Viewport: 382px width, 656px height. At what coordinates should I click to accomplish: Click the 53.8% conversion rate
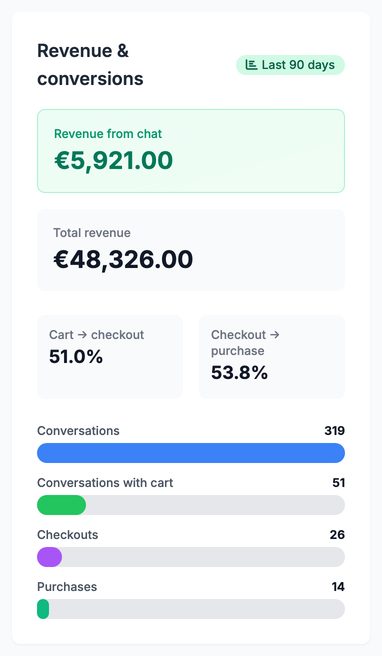[239, 373]
